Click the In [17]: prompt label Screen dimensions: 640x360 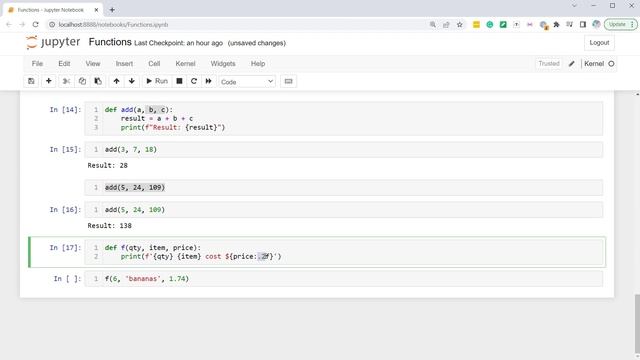65,247
